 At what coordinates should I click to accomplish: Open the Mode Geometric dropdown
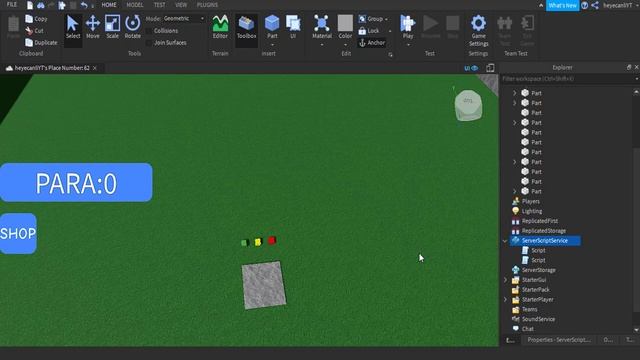183,19
